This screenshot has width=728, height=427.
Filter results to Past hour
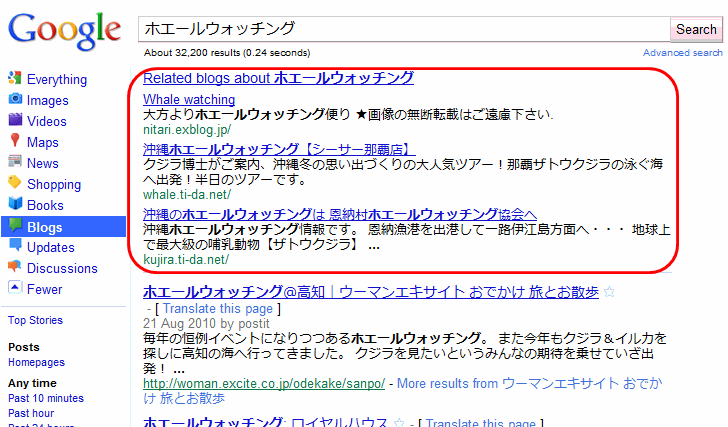coord(31,413)
